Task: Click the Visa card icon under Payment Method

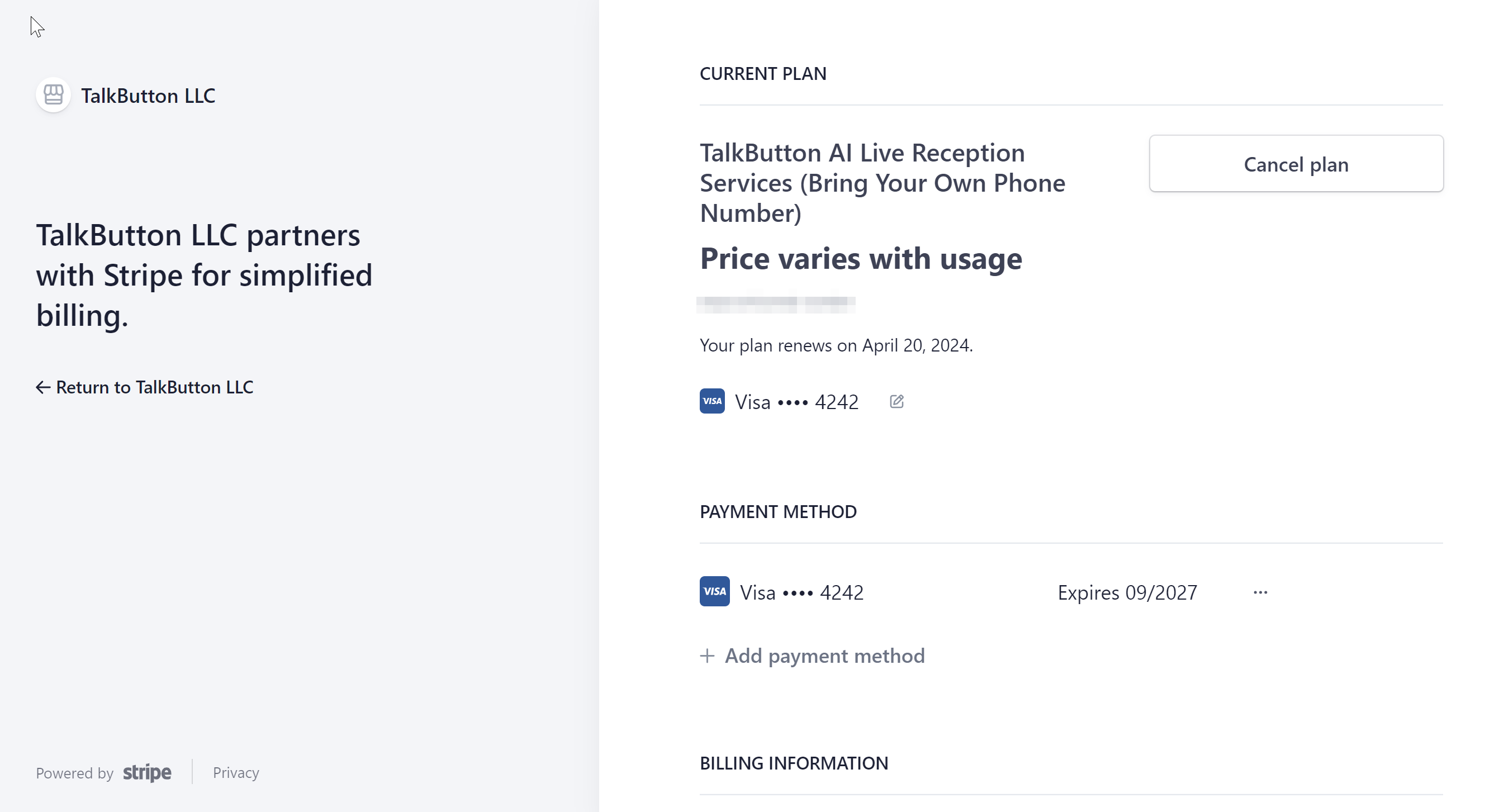Action: [x=715, y=591]
